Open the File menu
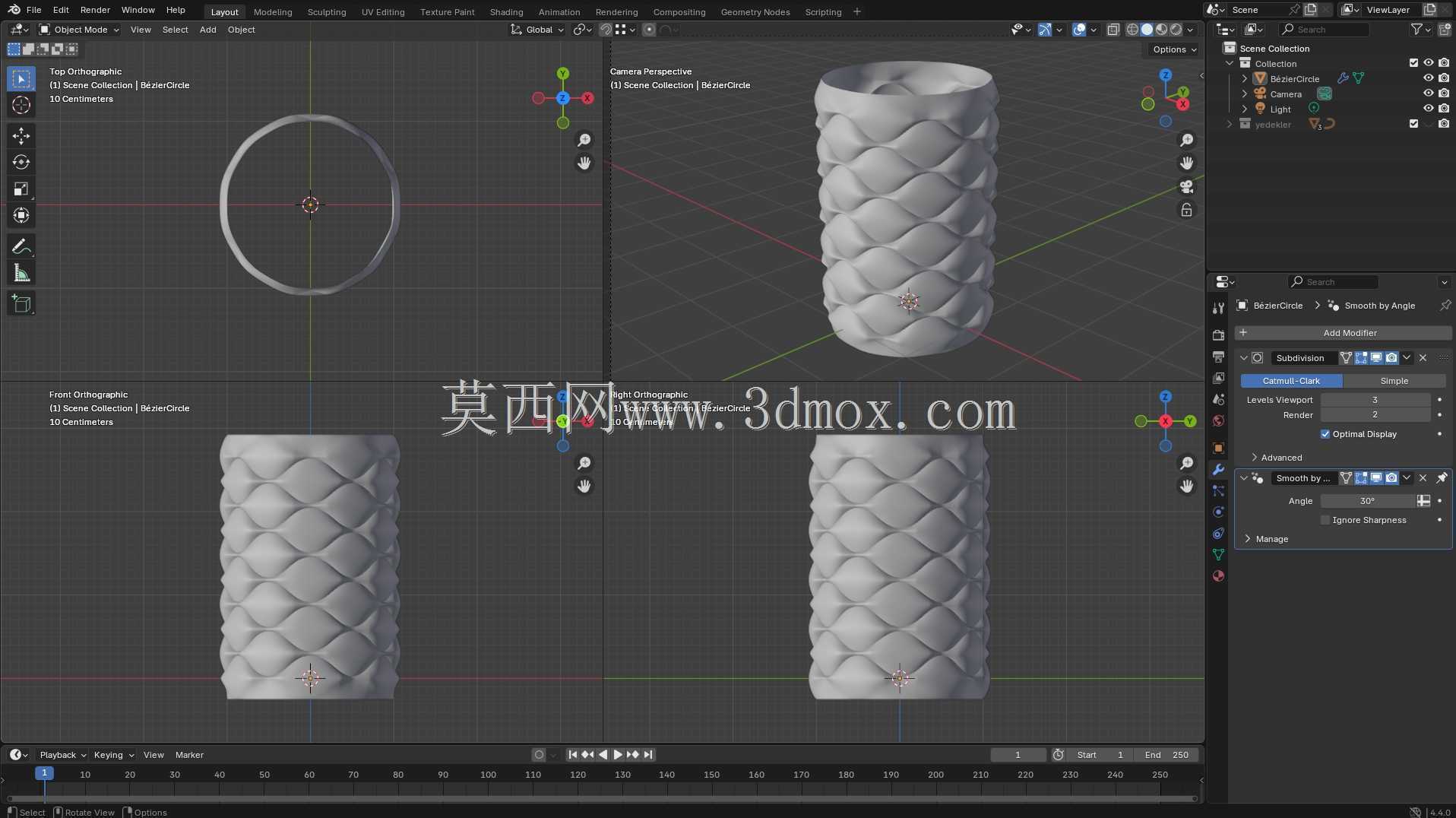The width and height of the screenshot is (1456, 818). (x=33, y=10)
